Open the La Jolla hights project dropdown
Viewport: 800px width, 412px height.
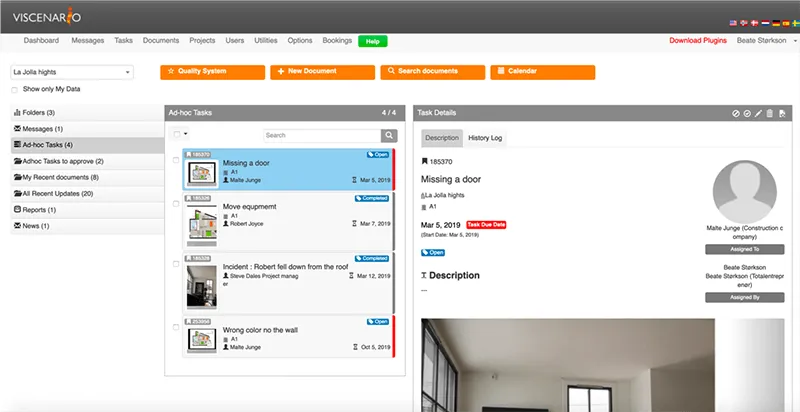point(72,72)
